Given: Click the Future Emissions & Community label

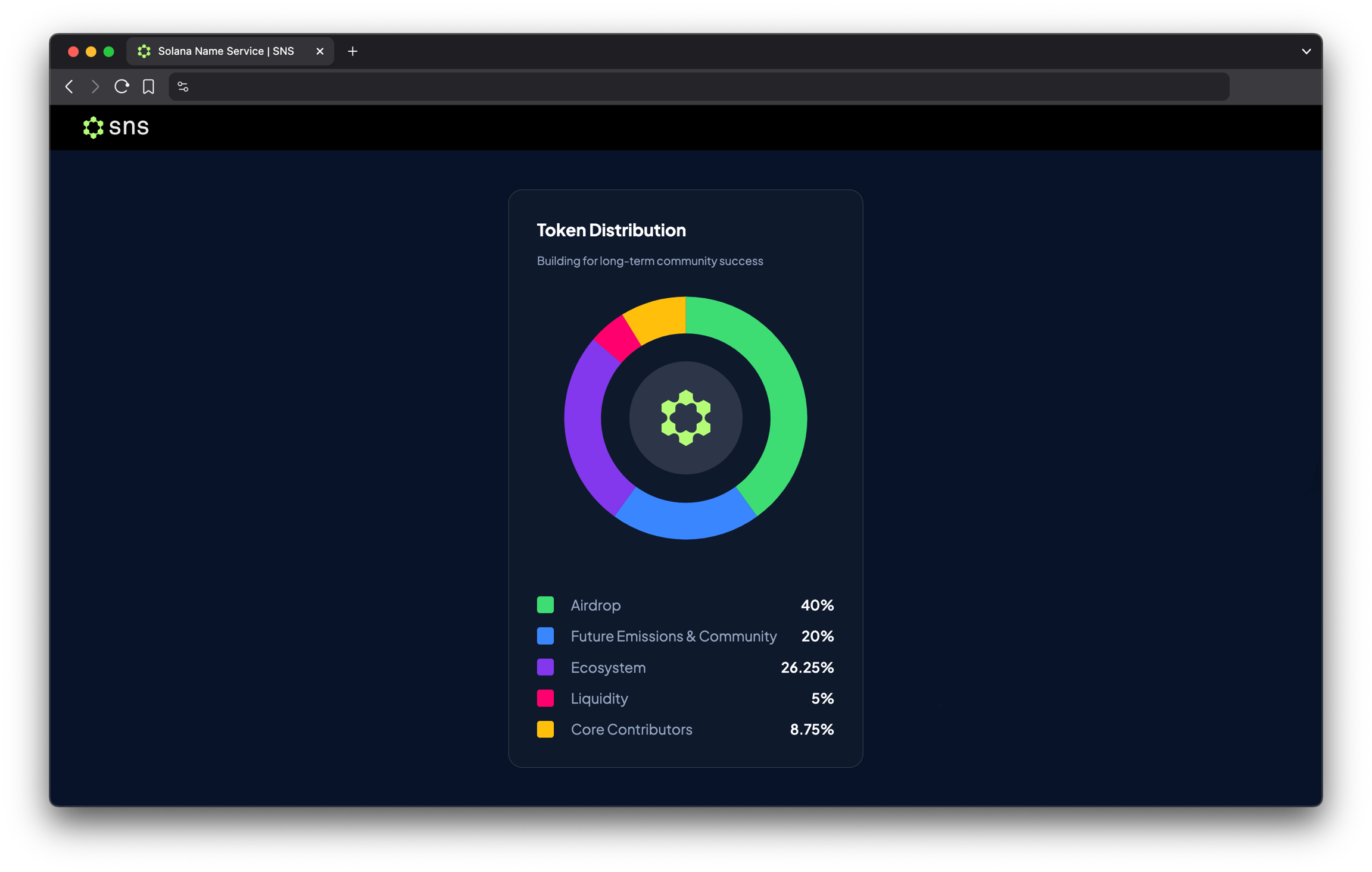Looking at the screenshot, I should 673,636.
